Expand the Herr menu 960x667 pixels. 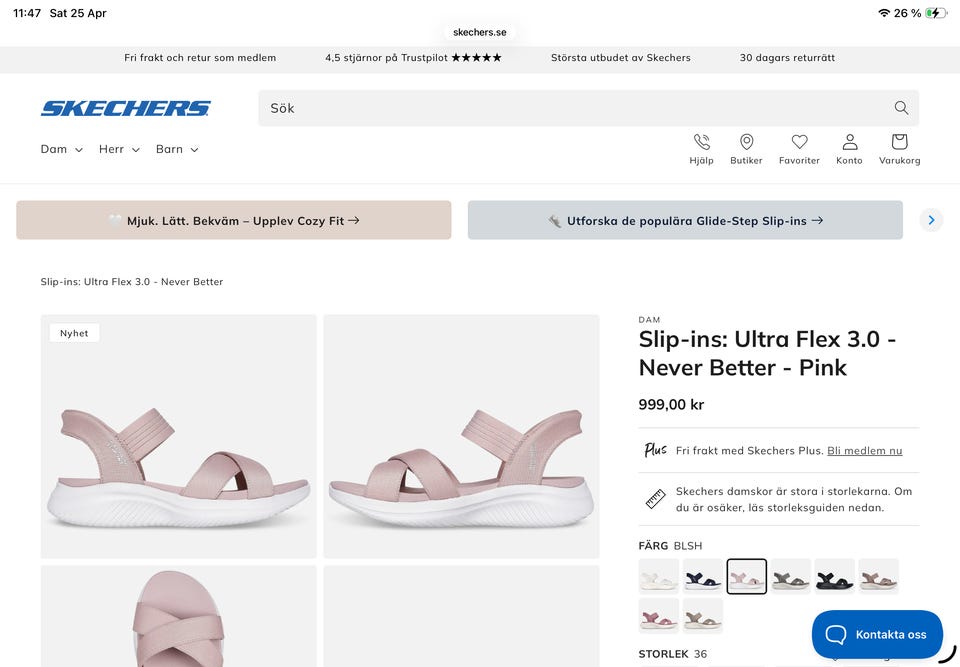[119, 149]
